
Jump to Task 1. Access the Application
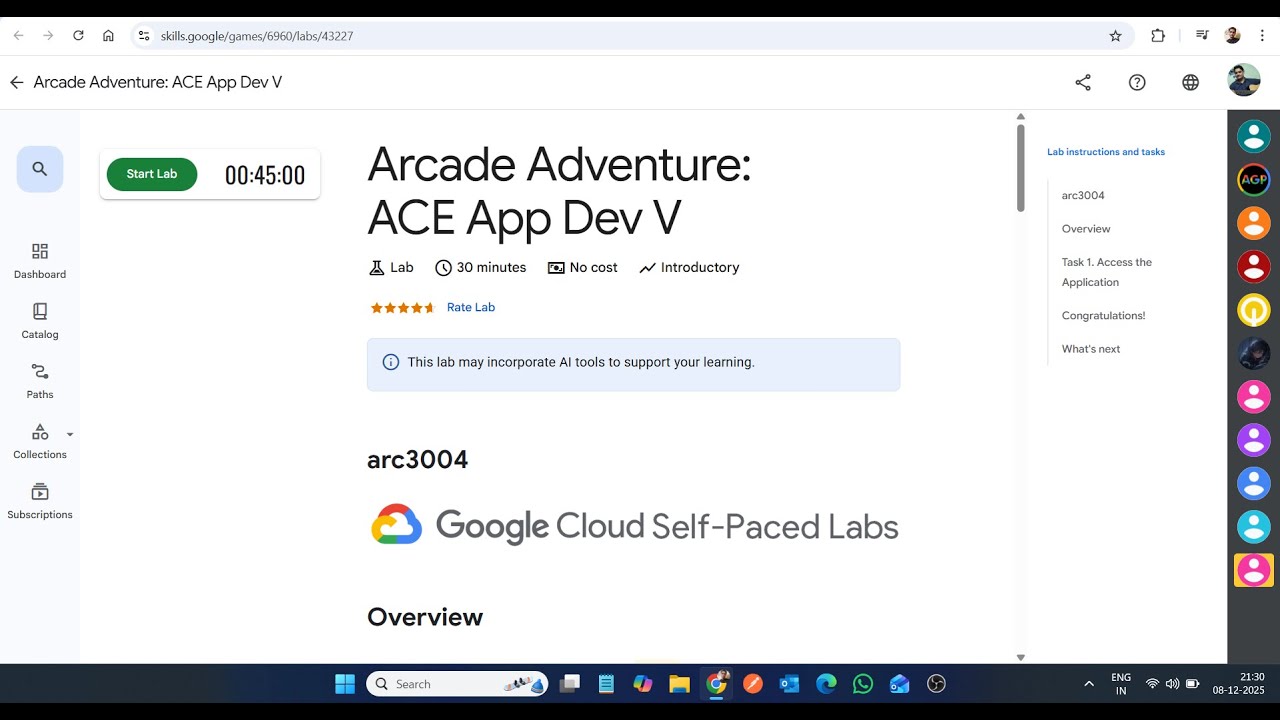(1107, 272)
